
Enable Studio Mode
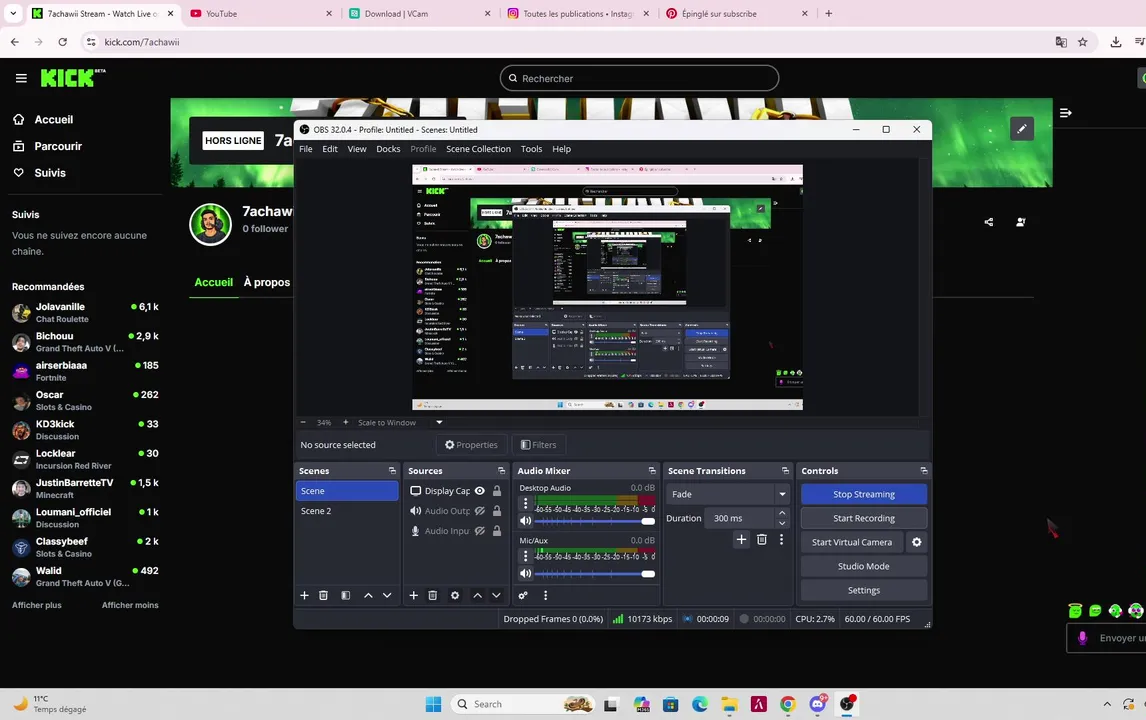point(864,566)
